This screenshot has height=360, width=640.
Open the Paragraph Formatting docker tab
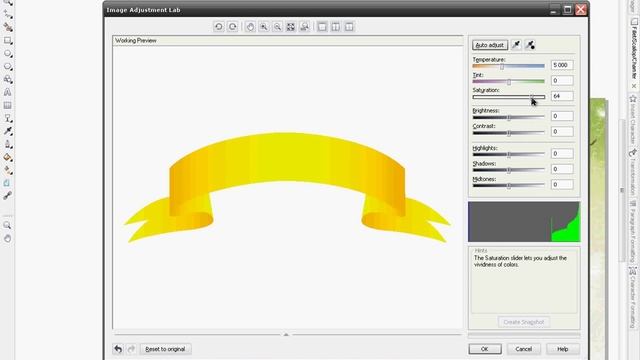click(634, 231)
